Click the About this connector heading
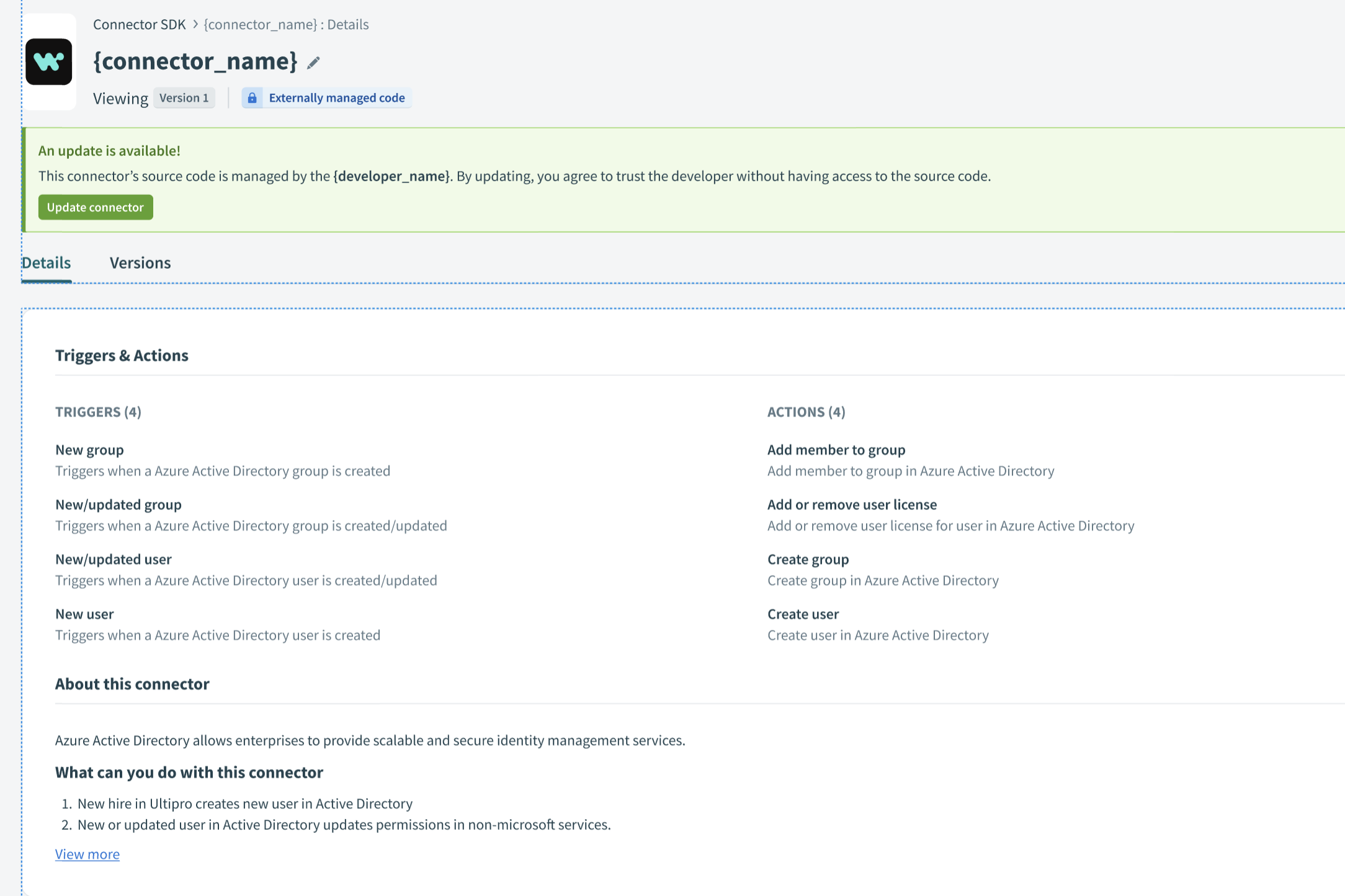This screenshot has height=896, width=1345. pyautogui.click(x=132, y=684)
